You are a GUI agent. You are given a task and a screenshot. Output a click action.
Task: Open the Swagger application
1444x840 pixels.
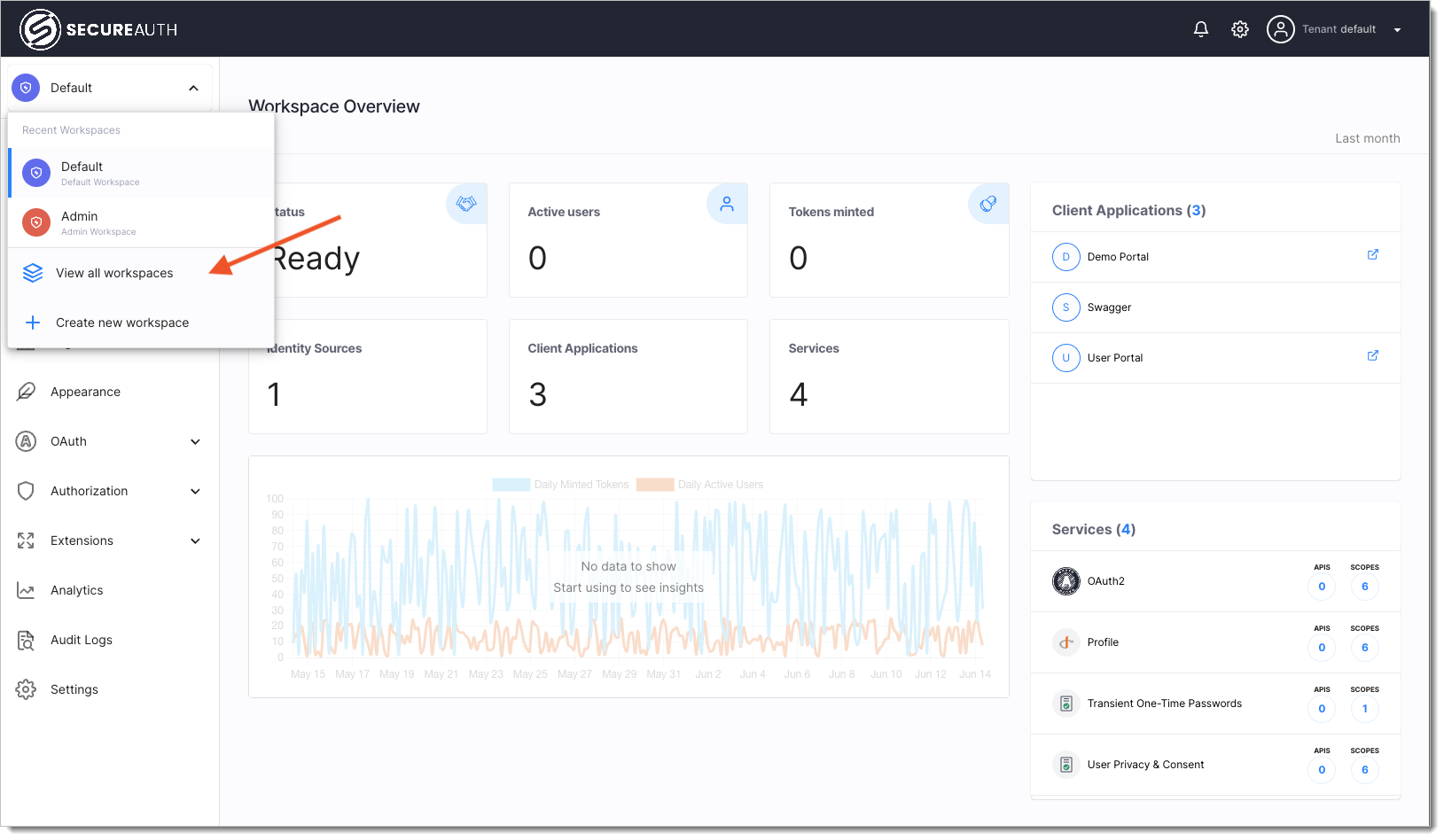pyautogui.click(x=1215, y=307)
